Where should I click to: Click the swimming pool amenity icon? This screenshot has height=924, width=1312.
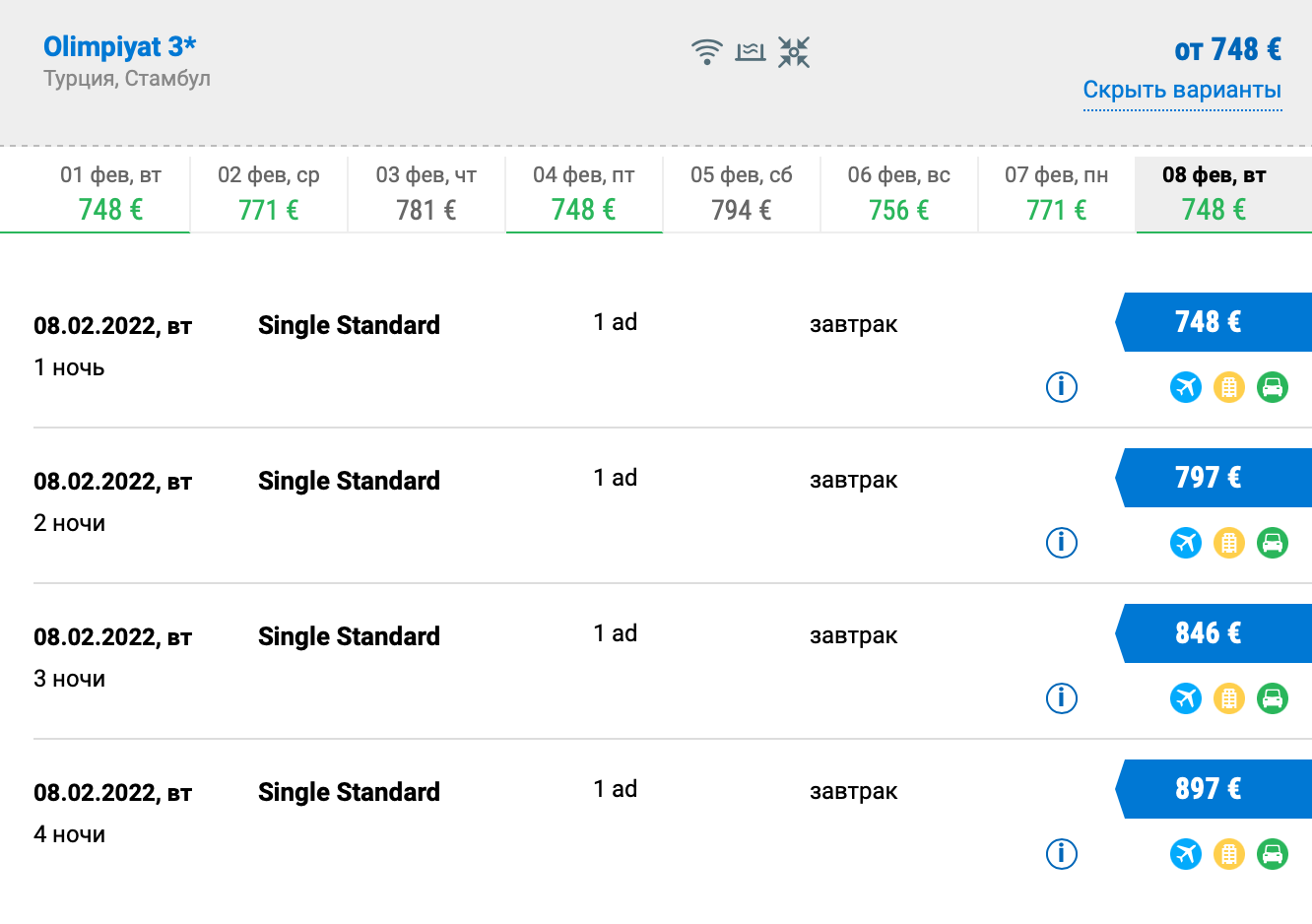pyautogui.click(x=751, y=52)
